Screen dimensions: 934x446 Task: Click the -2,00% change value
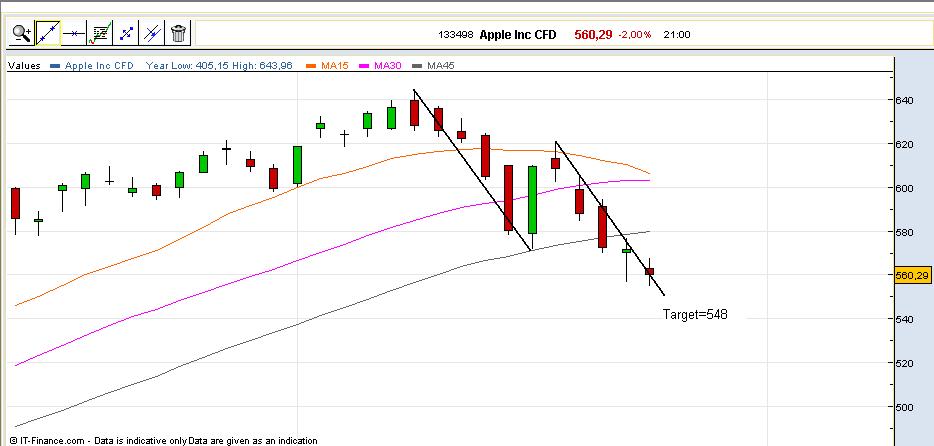634,35
